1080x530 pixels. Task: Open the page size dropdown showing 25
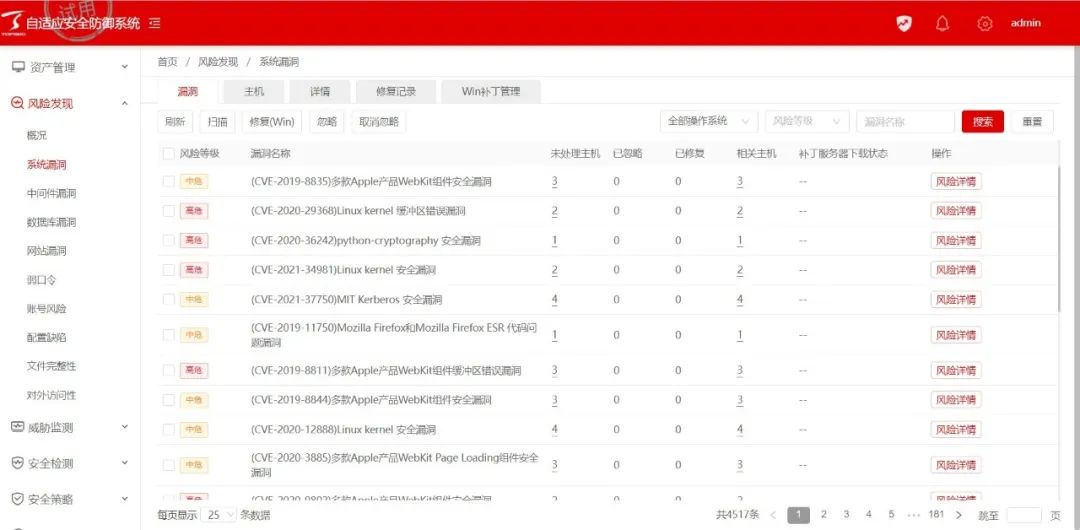coord(218,515)
